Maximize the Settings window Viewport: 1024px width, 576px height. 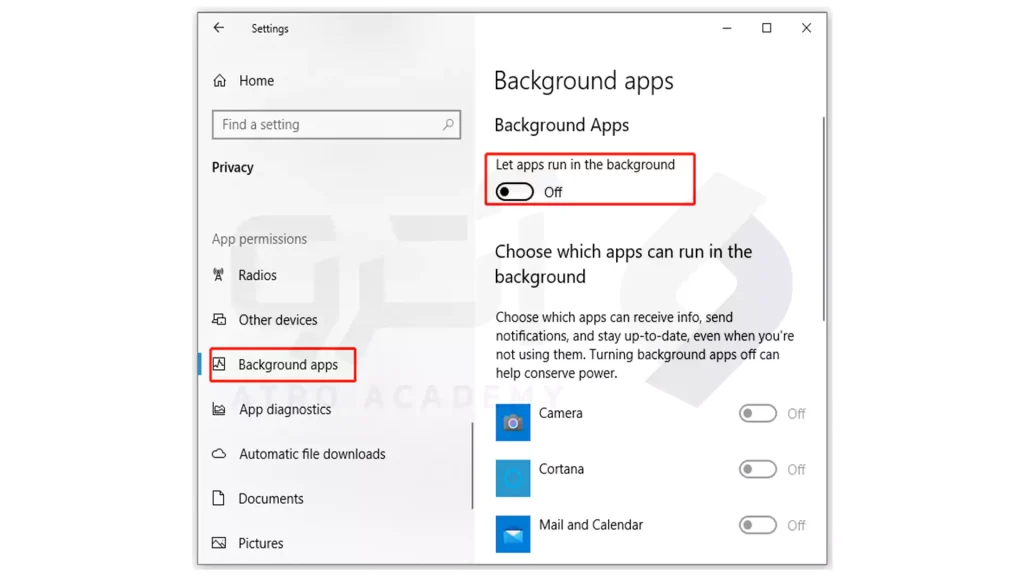767,28
